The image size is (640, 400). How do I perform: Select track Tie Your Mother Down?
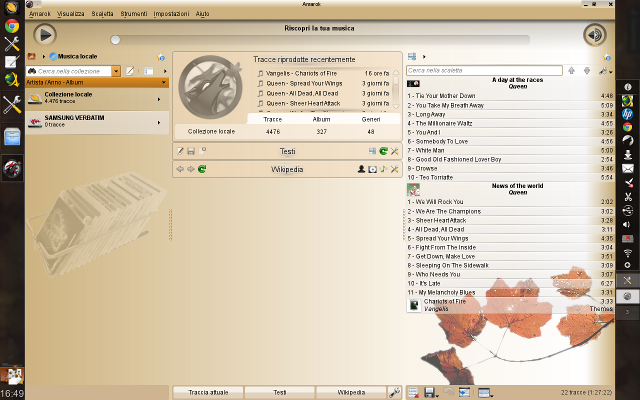pyautogui.click(x=510, y=96)
